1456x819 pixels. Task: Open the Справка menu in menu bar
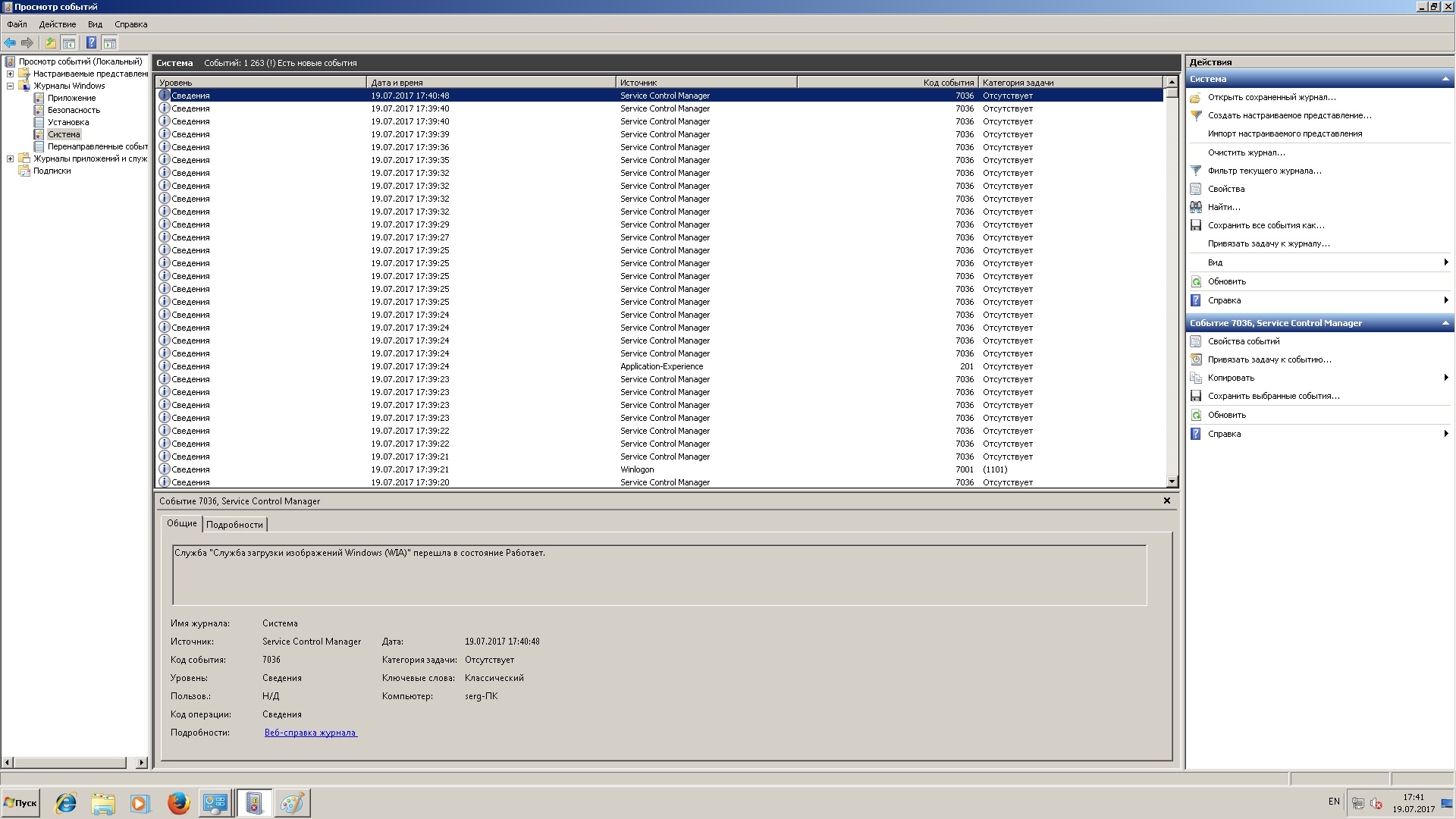[x=131, y=24]
